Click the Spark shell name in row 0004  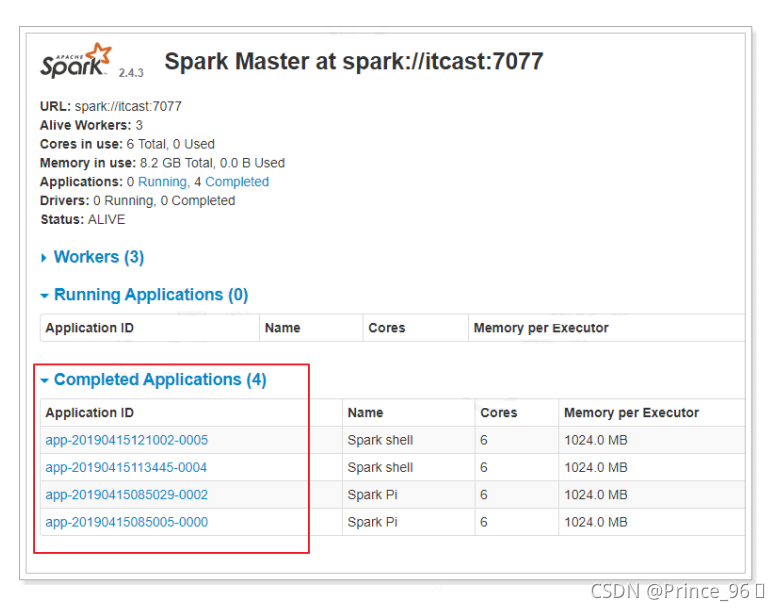pos(380,468)
